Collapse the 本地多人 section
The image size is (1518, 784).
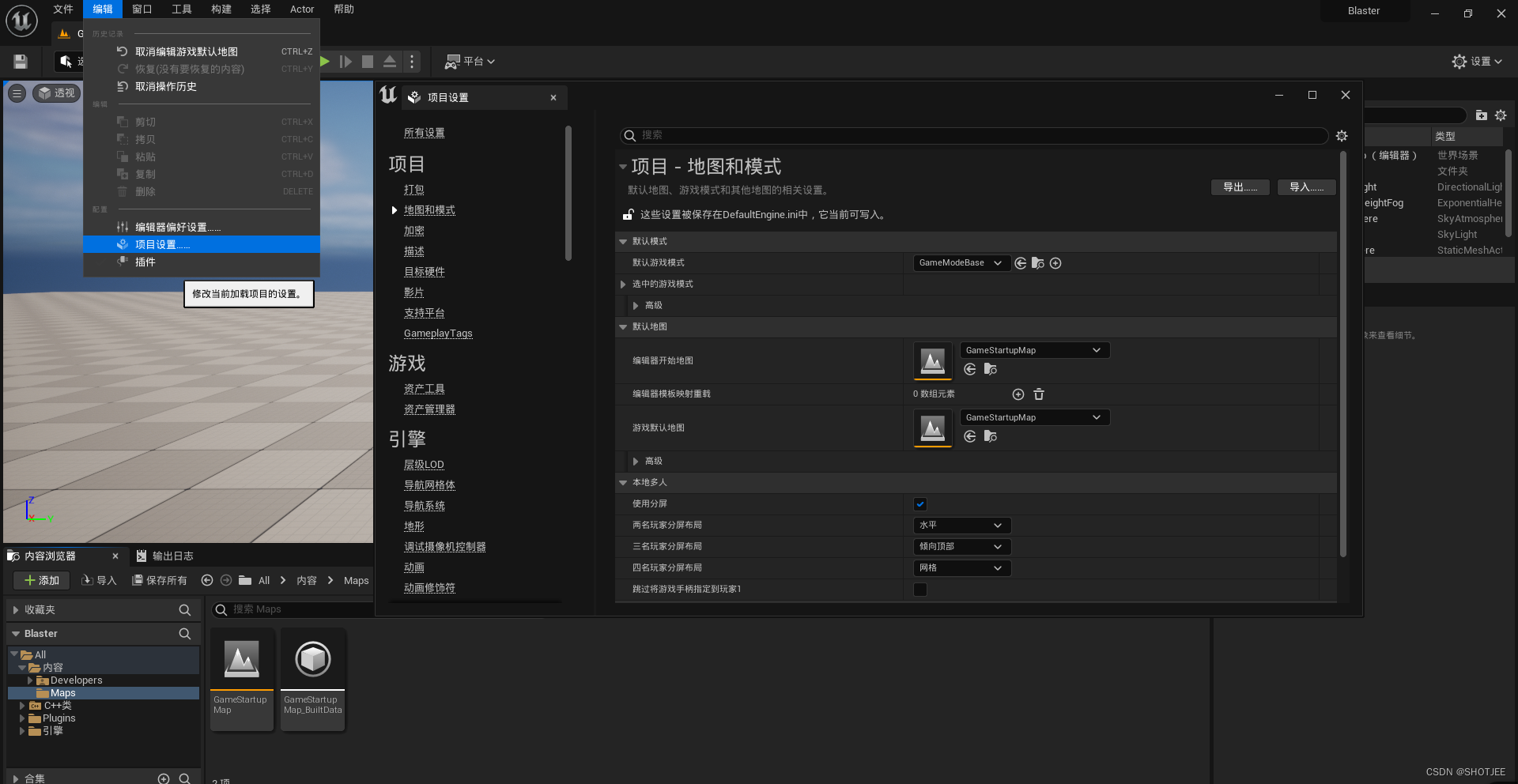pyautogui.click(x=623, y=482)
